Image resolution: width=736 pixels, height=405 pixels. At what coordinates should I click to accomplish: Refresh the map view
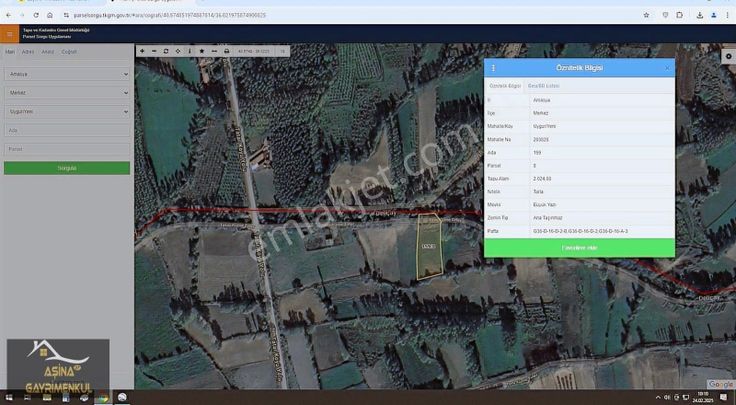tap(166, 51)
